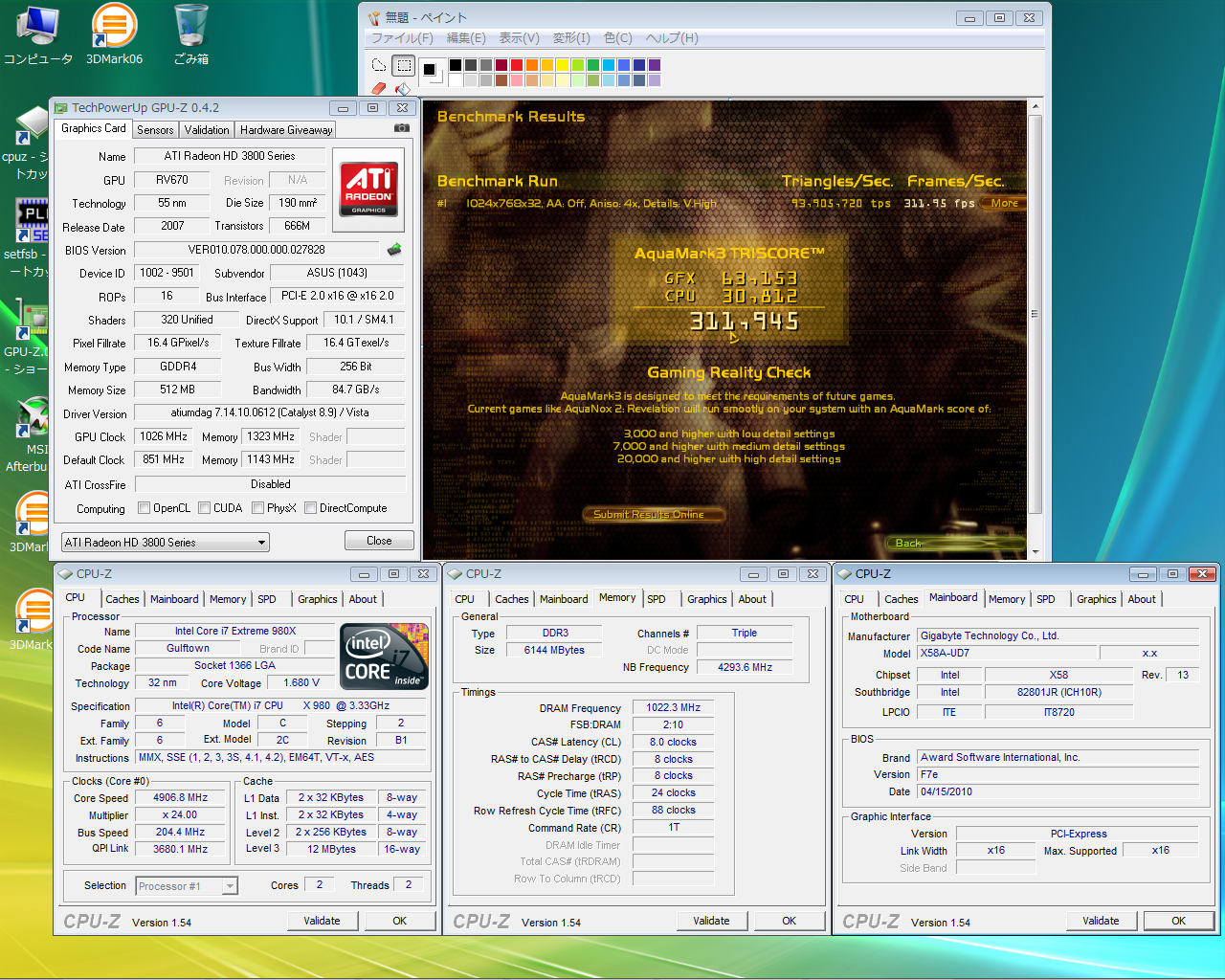Click the Paint title bar palette icon
The width and height of the screenshot is (1225, 980).
(374, 17)
